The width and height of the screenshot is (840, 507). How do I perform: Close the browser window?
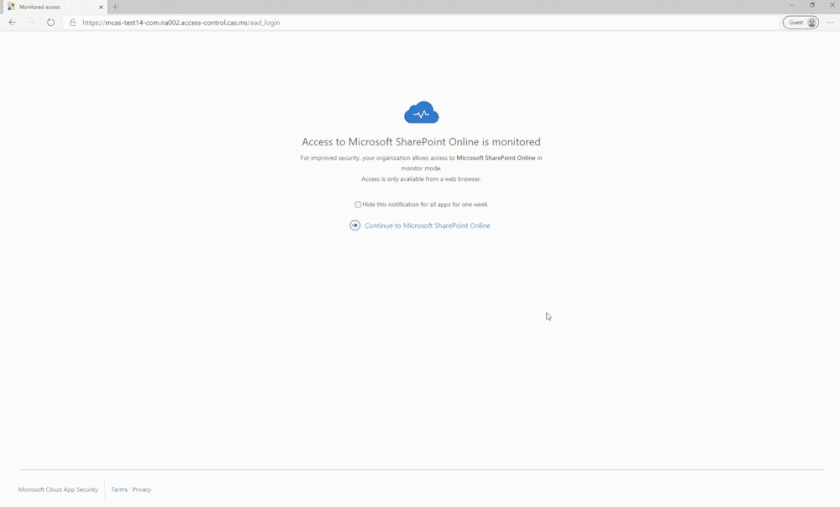click(x=832, y=5)
